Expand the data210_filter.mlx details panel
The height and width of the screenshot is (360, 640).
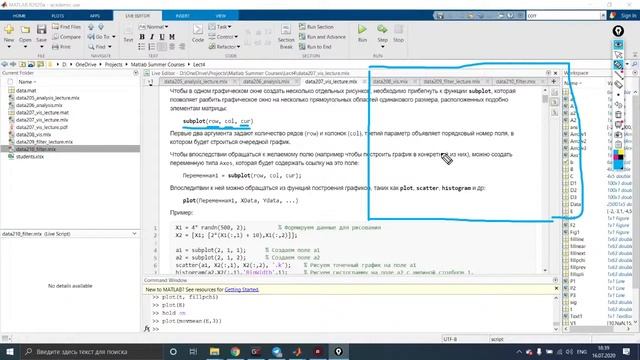134,234
